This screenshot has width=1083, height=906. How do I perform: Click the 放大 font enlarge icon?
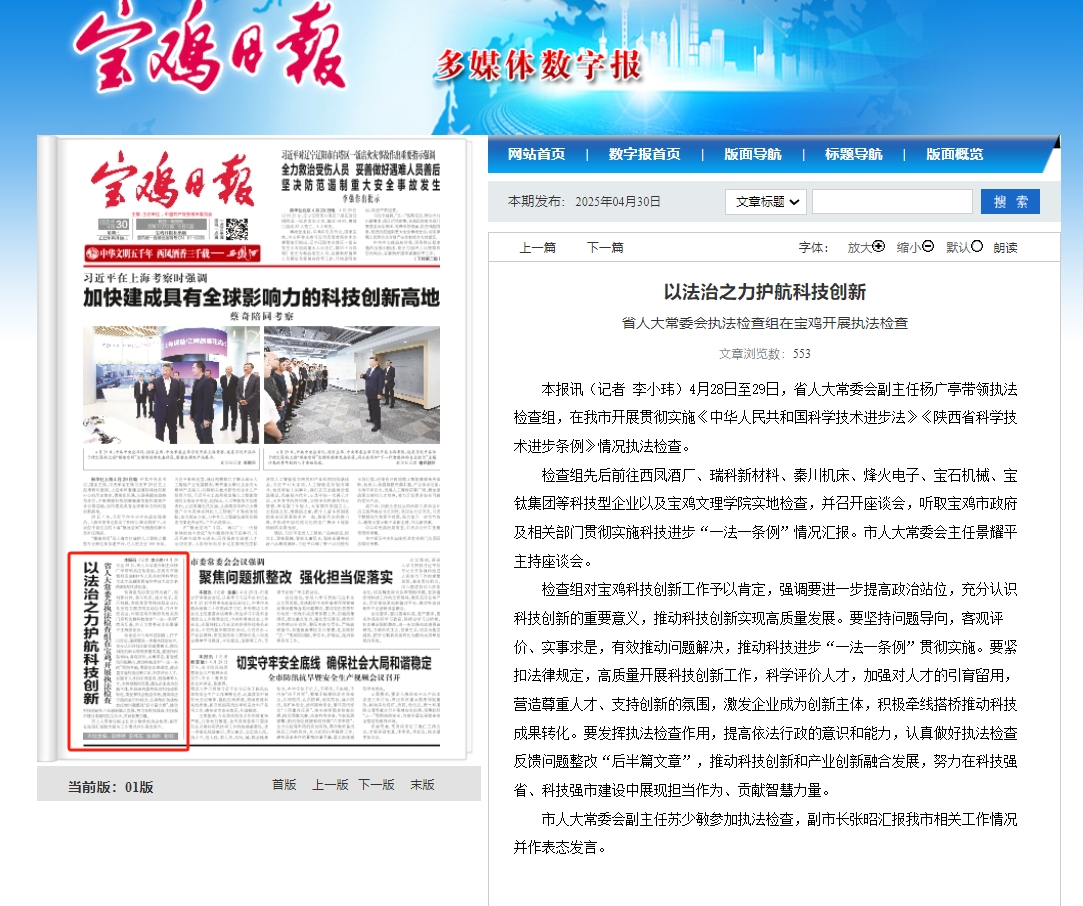pyautogui.click(x=879, y=247)
